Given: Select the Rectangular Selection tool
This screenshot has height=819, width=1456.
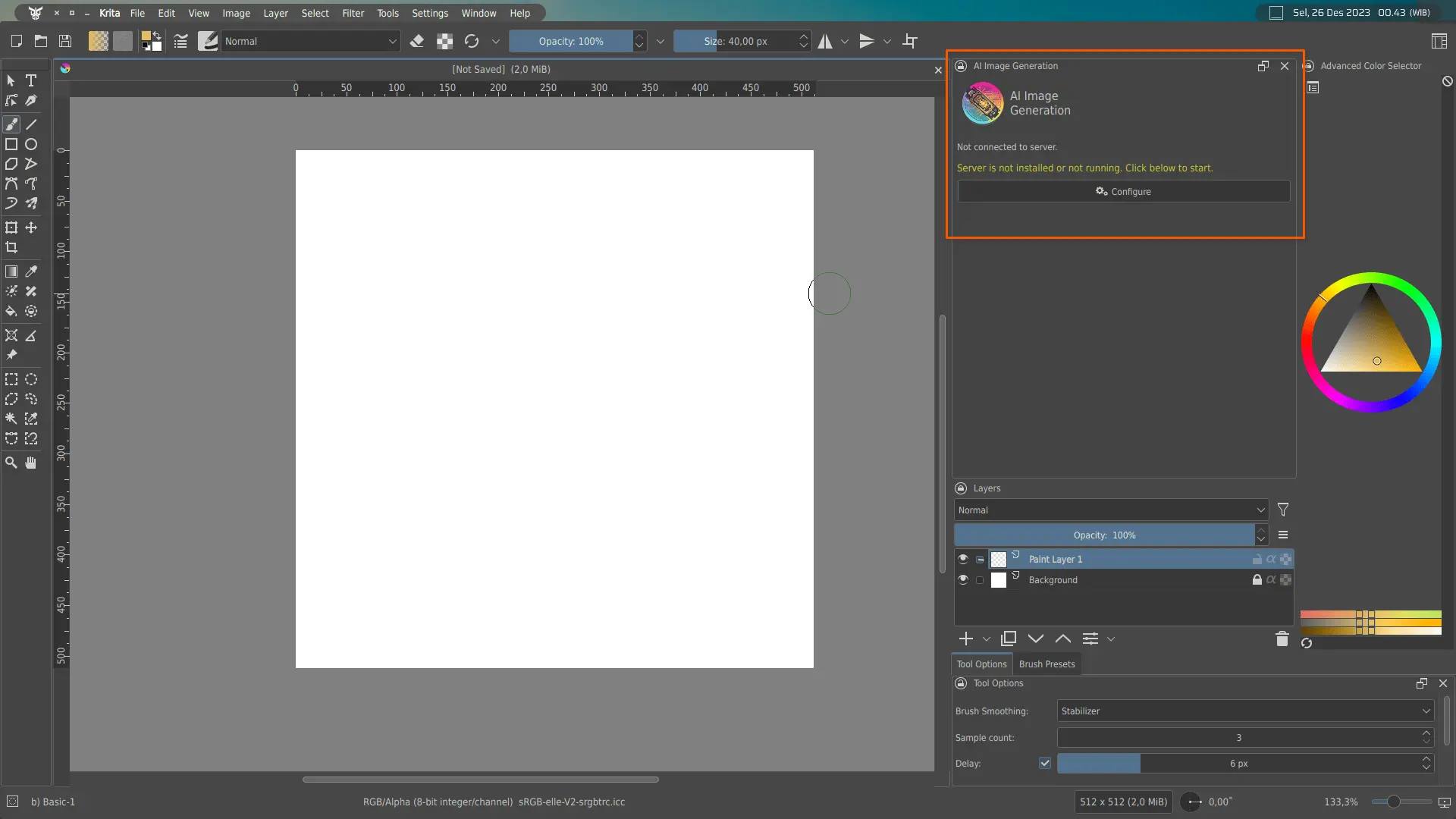Looking at the screenshot, I should [x=11, y=379].
